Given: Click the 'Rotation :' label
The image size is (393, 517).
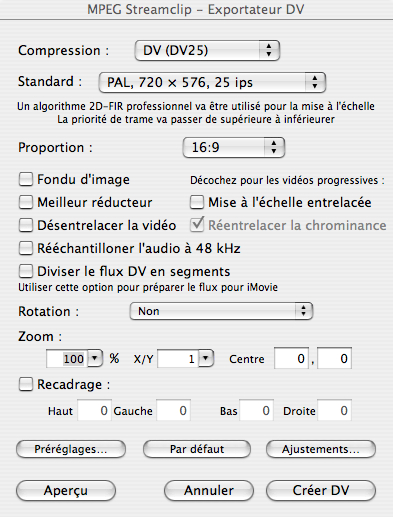Looking at the screenshot, I should click(48, 312).
